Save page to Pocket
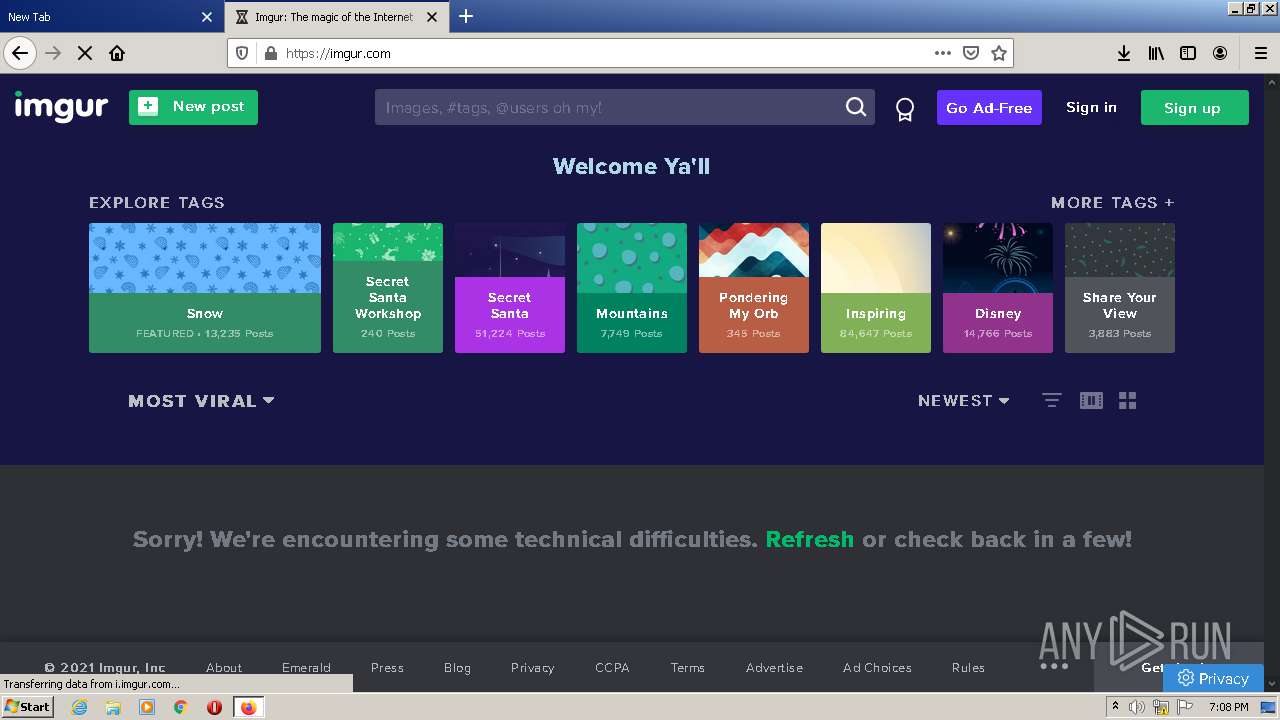This screenshot has height=720, width=1280. (970, 53)
